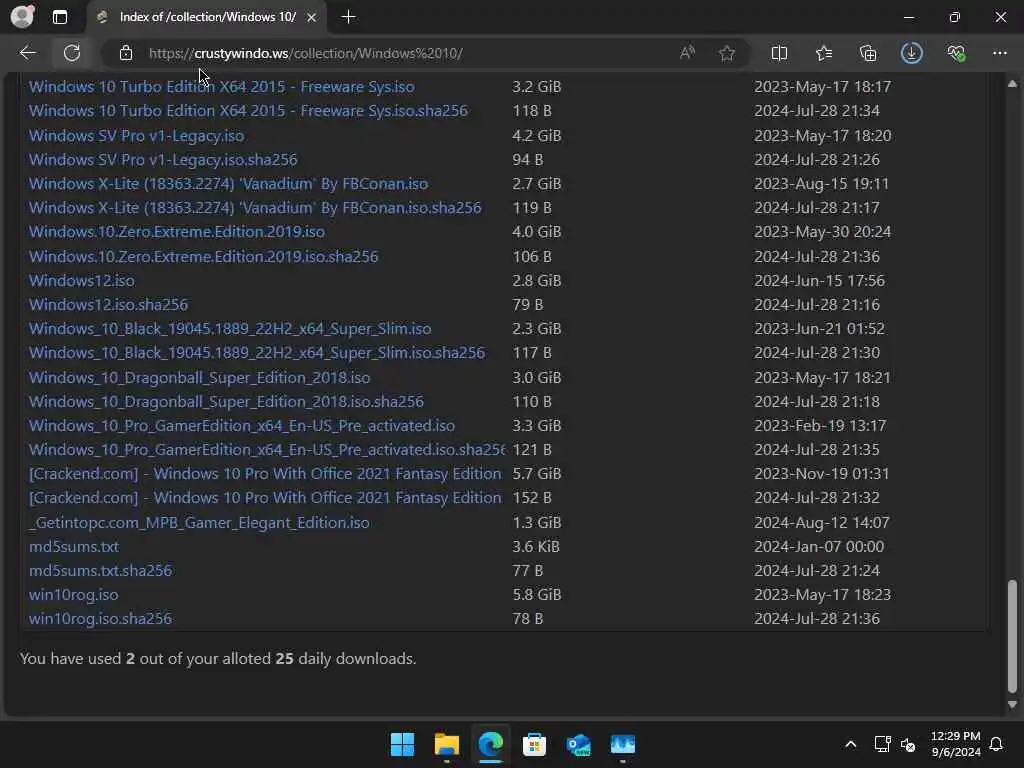Click scrollbar up arrow
Viewport: 1024px width, 768px height.
[1012, 84]
